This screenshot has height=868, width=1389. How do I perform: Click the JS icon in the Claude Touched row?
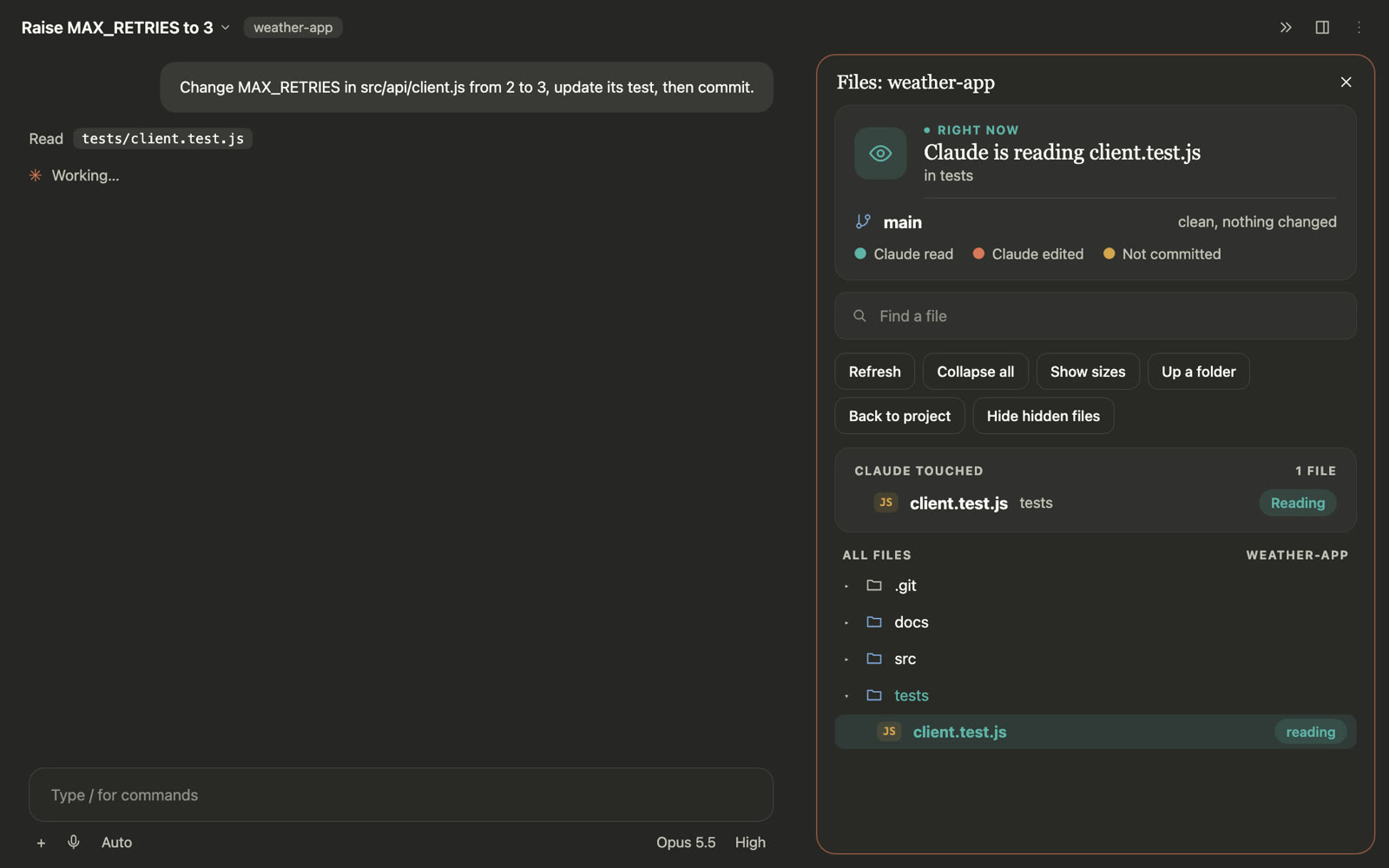(885, 503)
